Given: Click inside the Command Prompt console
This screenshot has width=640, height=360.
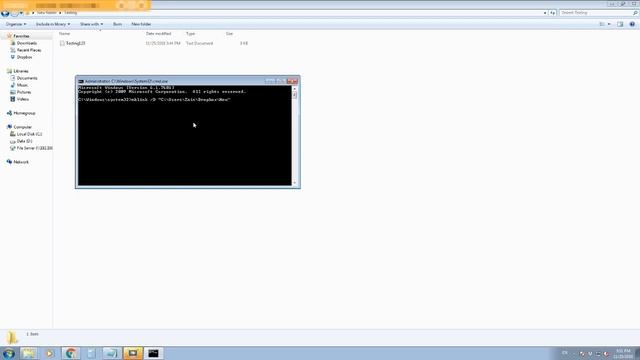Looking at the screenshot, I should (x=184, y=135).
